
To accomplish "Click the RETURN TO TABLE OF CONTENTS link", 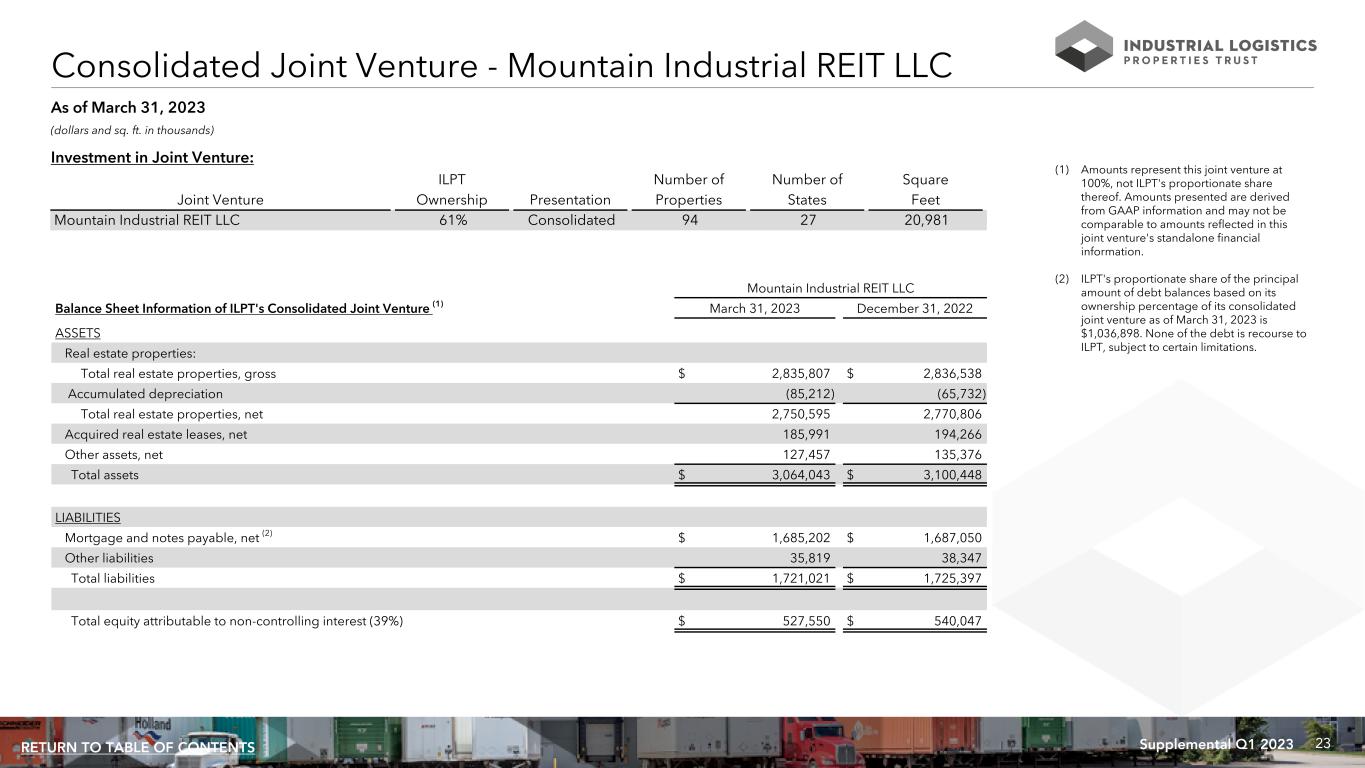I will coord(138,748).
